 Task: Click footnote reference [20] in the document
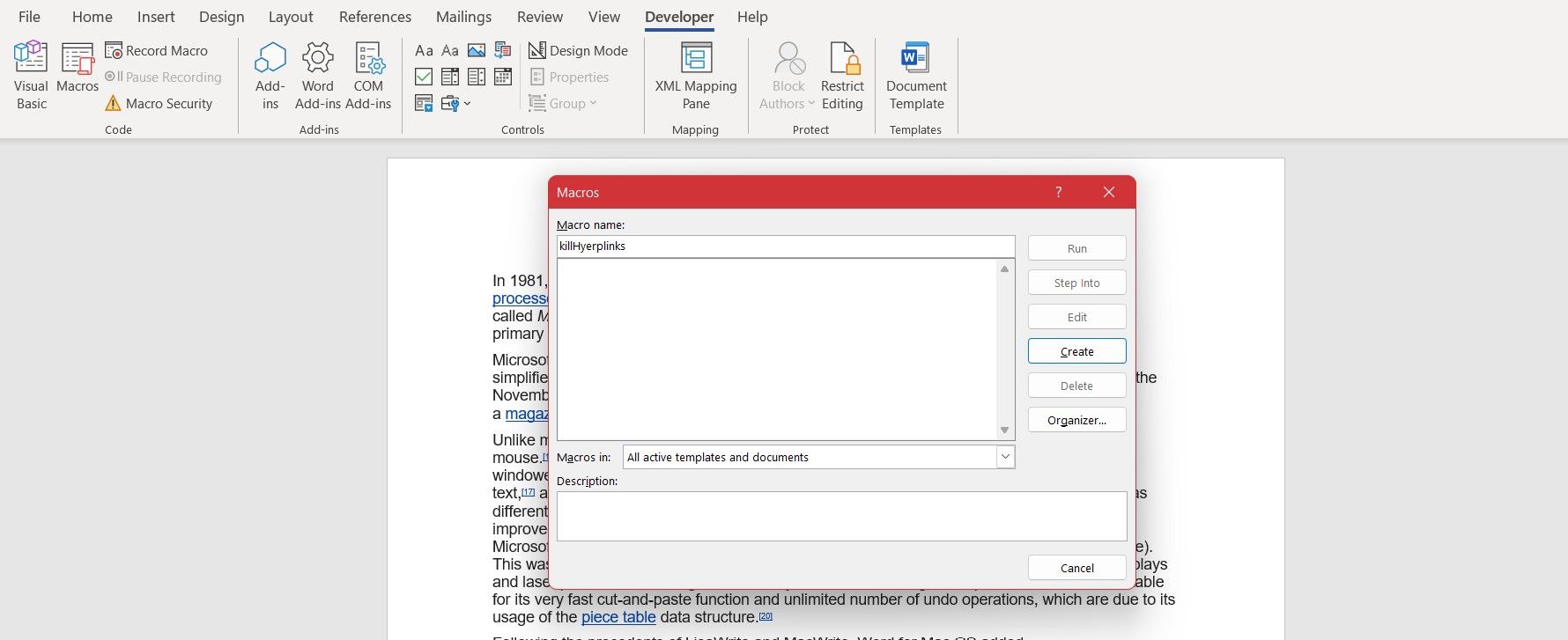click(766, 615)
